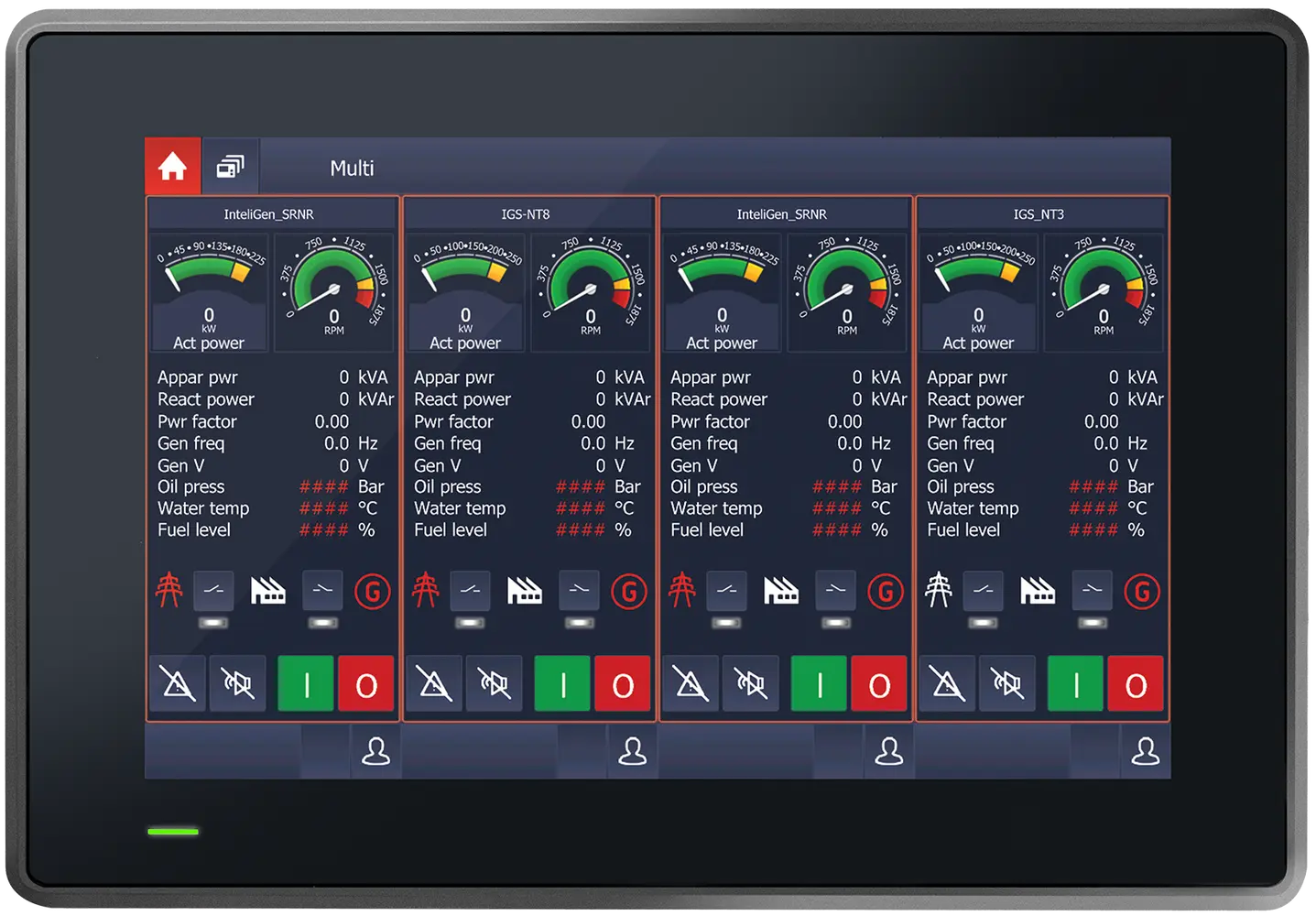This screenshot has width=1316, height=916.
Task: Open user login icon below leftmost InteliGen_SRNR
Action: pos(375,751)
